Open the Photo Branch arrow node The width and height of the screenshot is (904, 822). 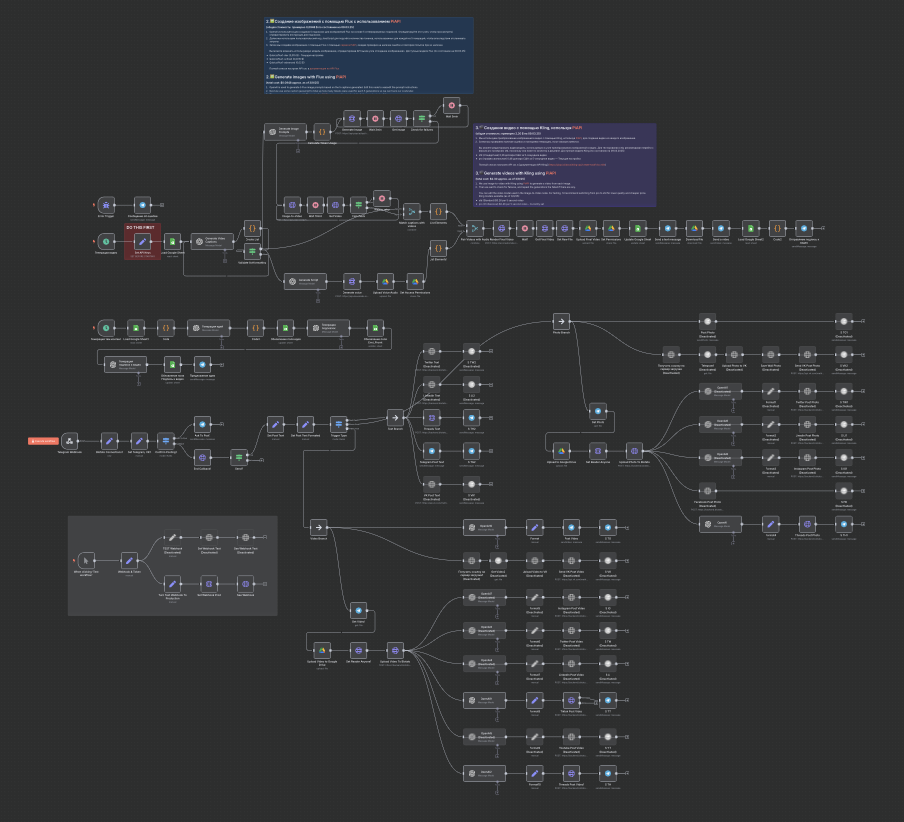click(x=562, y=321)
